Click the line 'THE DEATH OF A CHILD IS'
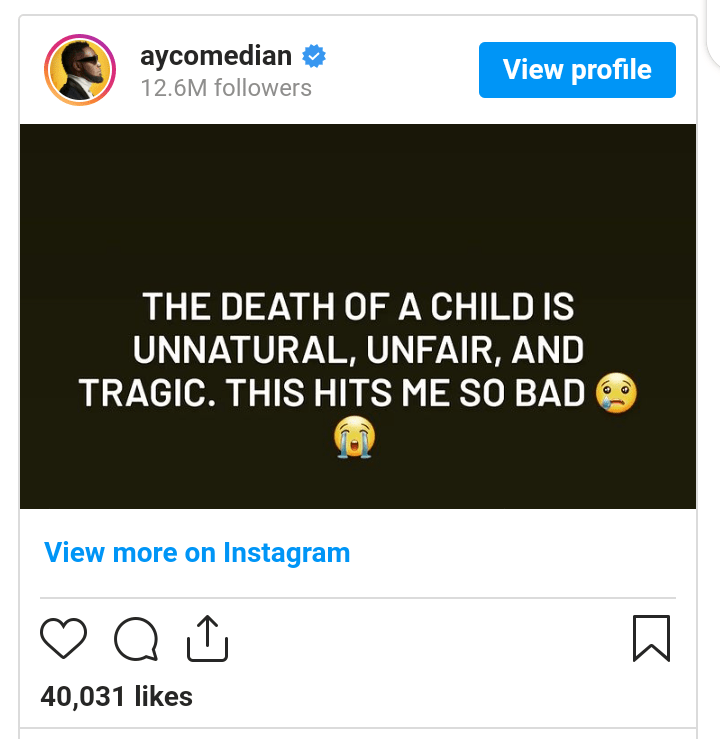 click(357, 307)
